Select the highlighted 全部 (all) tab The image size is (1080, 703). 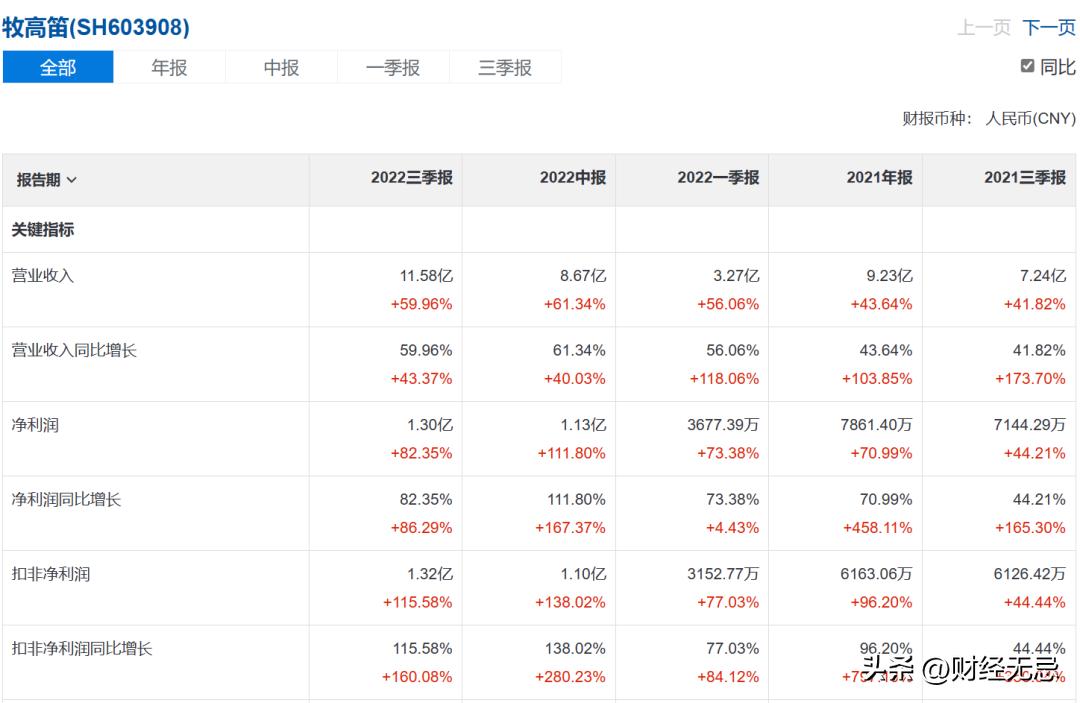(58, 67)
